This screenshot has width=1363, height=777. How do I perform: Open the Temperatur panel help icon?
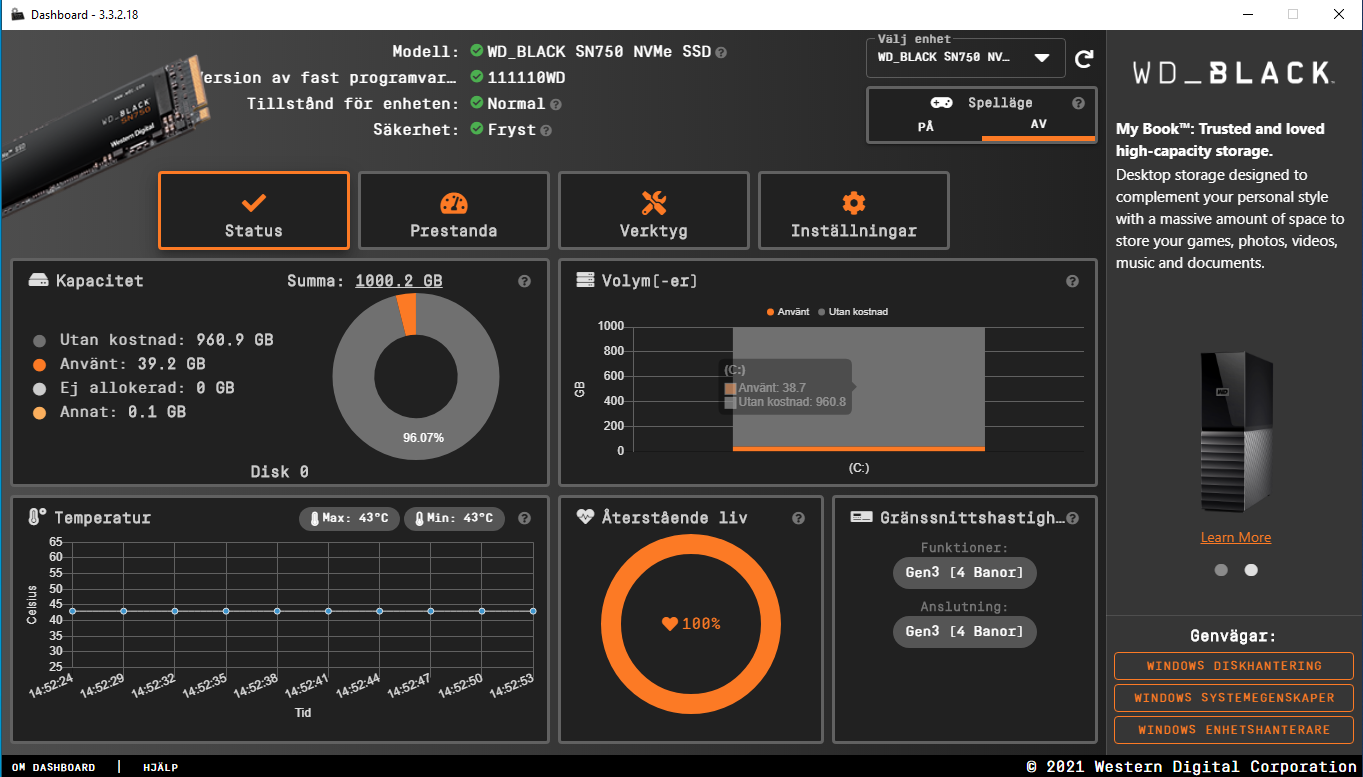pyautogui.click(x=524, y=519)
